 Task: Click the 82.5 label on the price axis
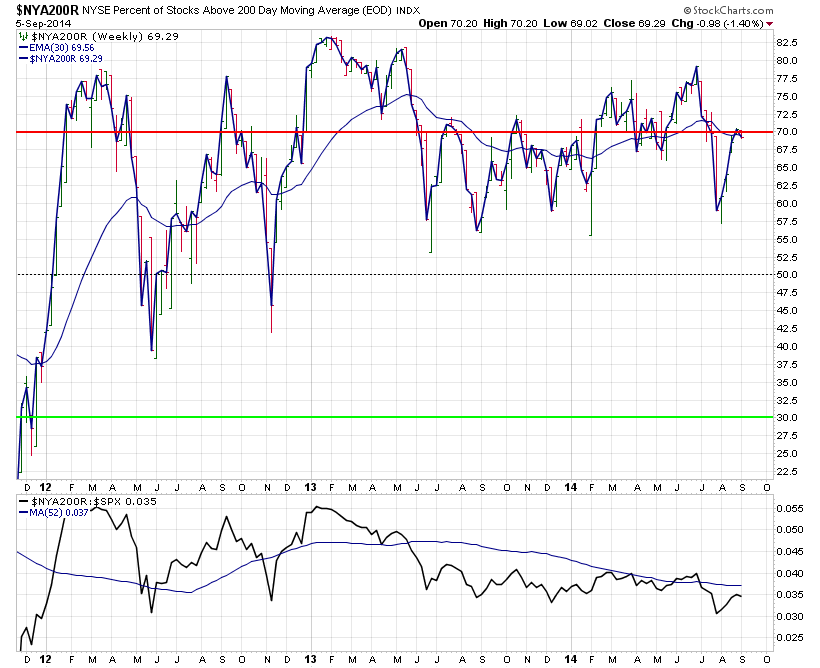click(787, 42)
